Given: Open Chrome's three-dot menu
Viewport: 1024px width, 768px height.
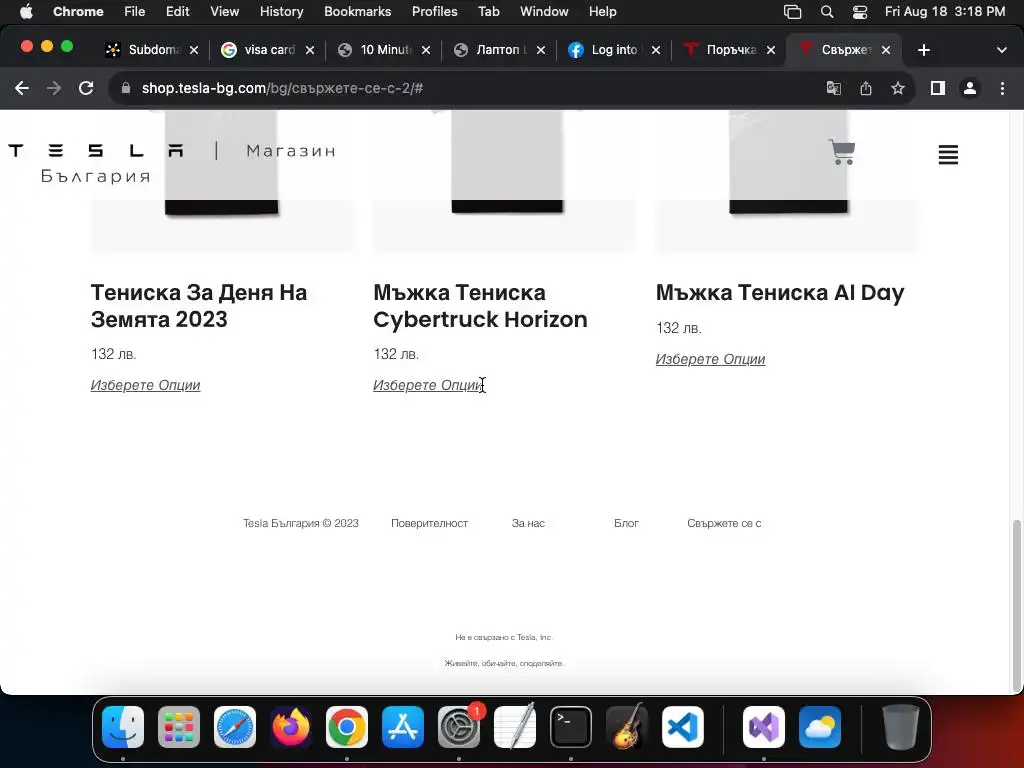Looking at the screenshot, I should pyautogui.click(x=1002, y=88).
